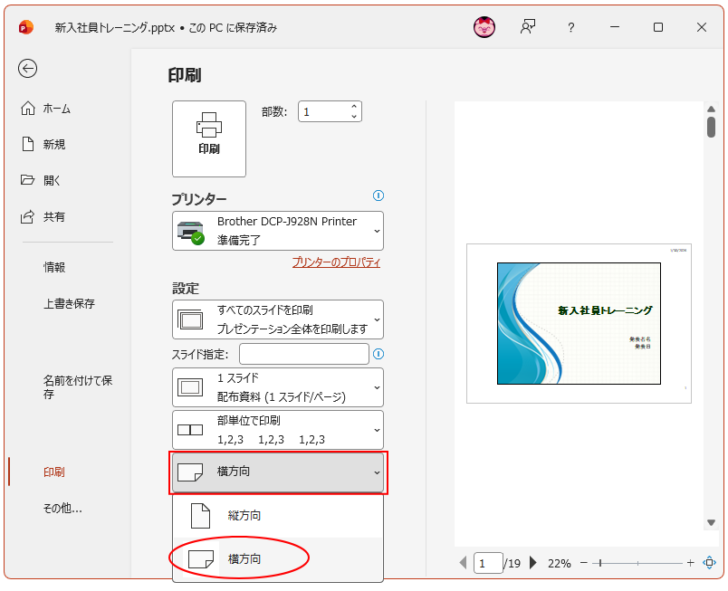This screenshot has height=591, width=728.
Task: Go to next preview page arrow
Action: pyautogui.click(x=533, y=563)
